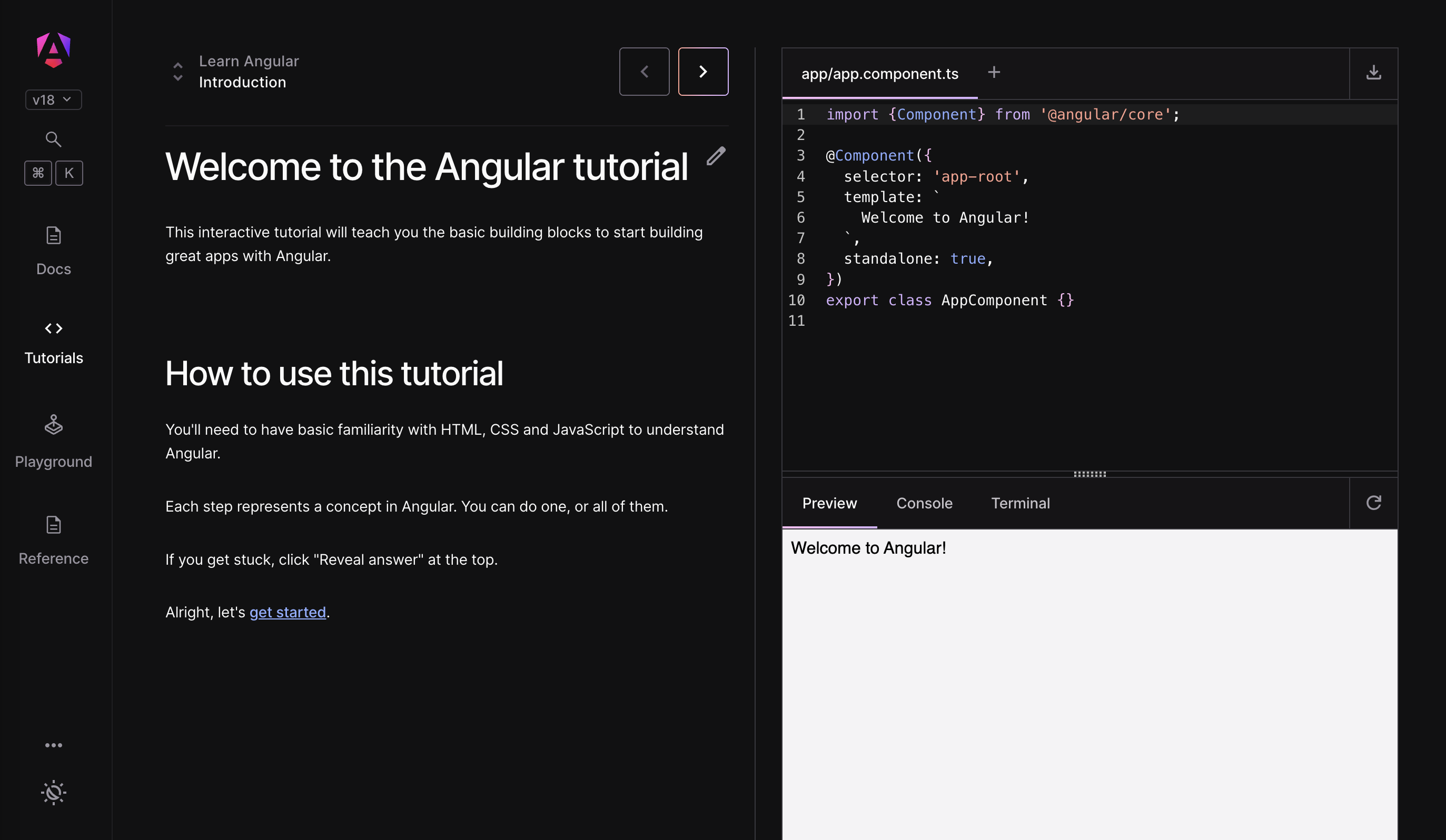Open the Docs section from the sidebar
The width and height of the screenshot is (1446, 840).
[53, 249]
